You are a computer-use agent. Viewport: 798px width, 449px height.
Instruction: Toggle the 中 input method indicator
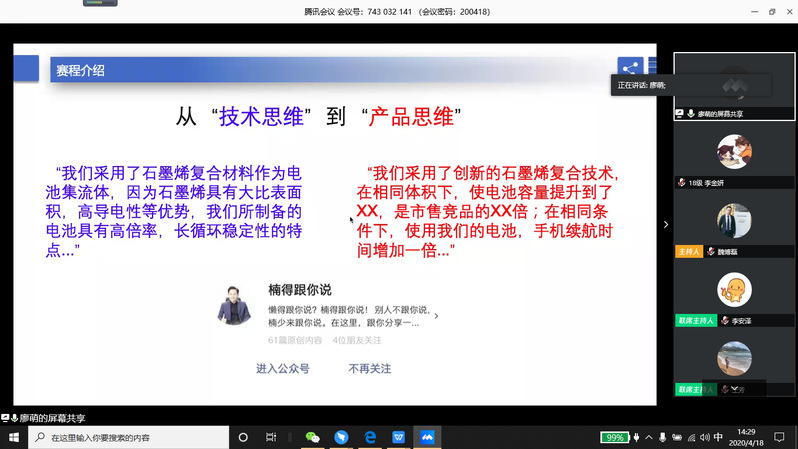tap(719, 438)
